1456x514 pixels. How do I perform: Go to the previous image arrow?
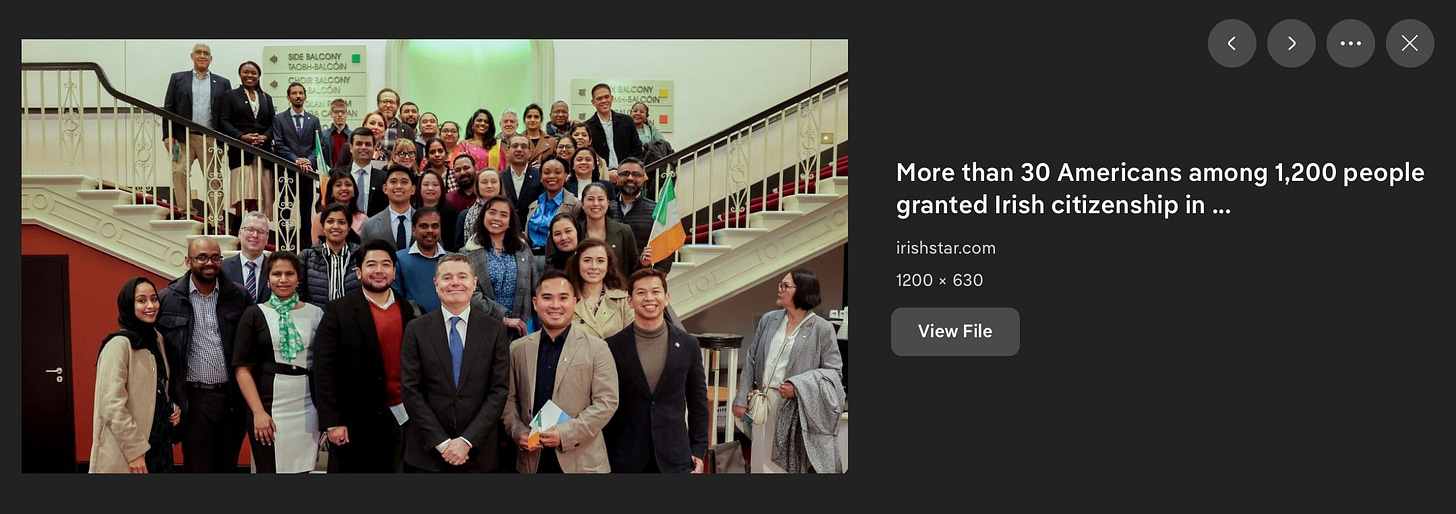(1232, 43)
